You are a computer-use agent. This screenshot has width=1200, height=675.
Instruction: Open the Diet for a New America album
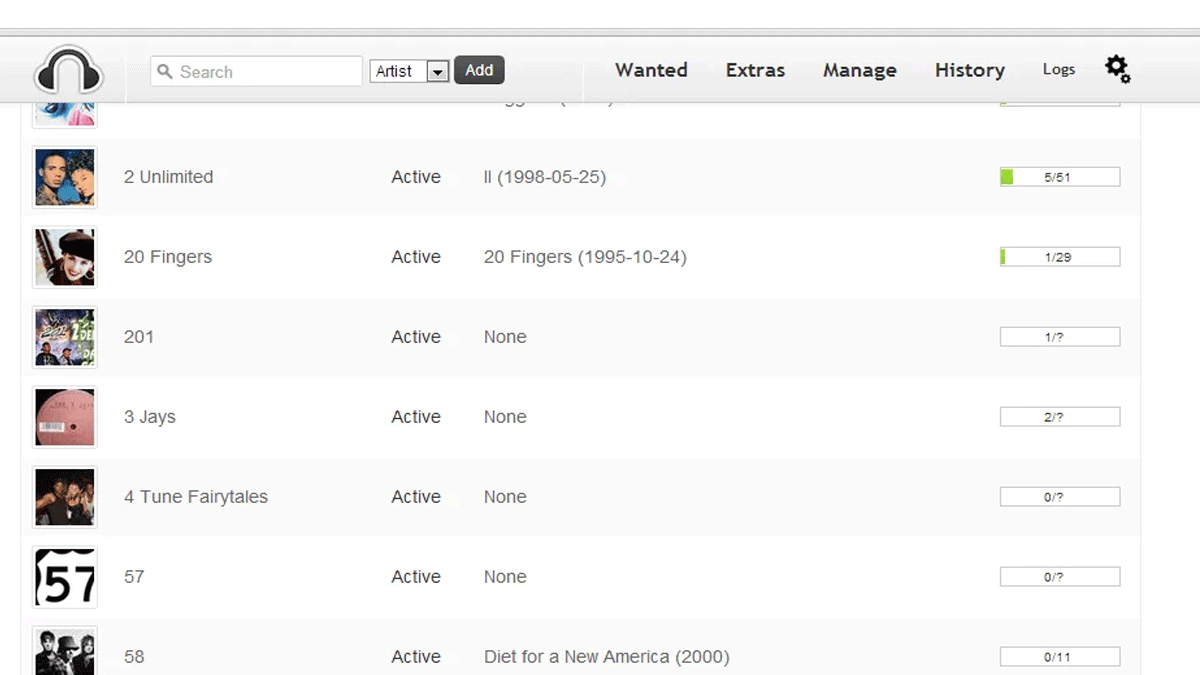pyautogui.click(x=606, y=657)
